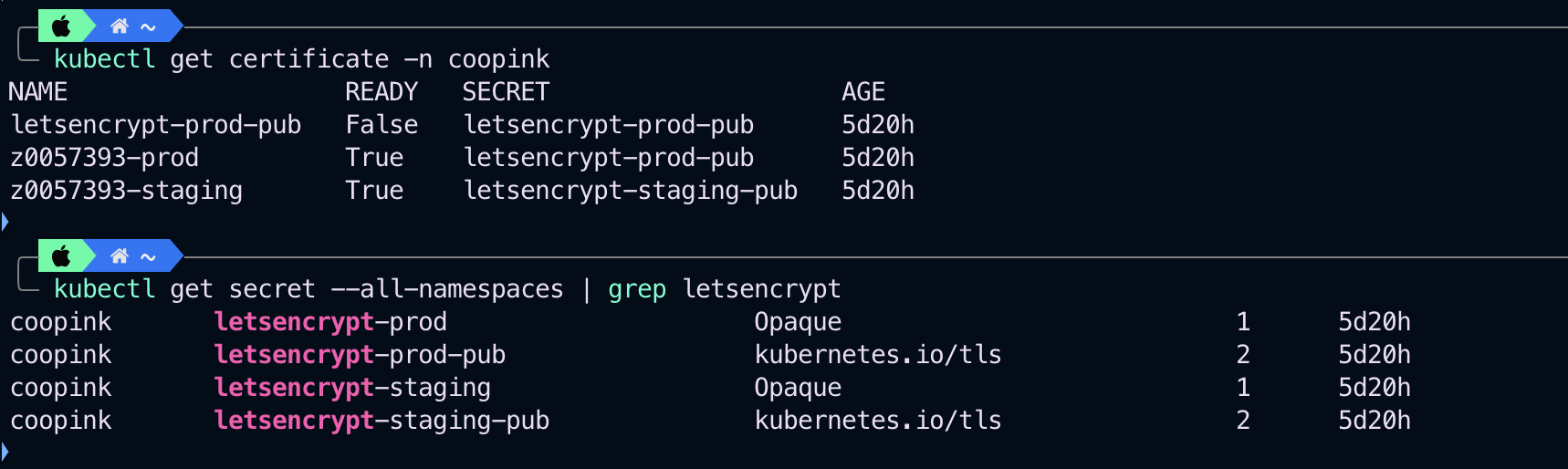Click the home icon in the first prompt
Image resolution: width=1568 pixels, height=469 pixels.
pyautogui.click(x=119, y=26)
